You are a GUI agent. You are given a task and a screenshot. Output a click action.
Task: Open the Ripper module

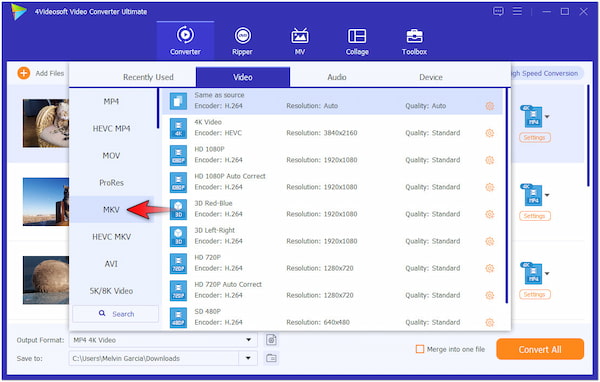click(242, 41)
